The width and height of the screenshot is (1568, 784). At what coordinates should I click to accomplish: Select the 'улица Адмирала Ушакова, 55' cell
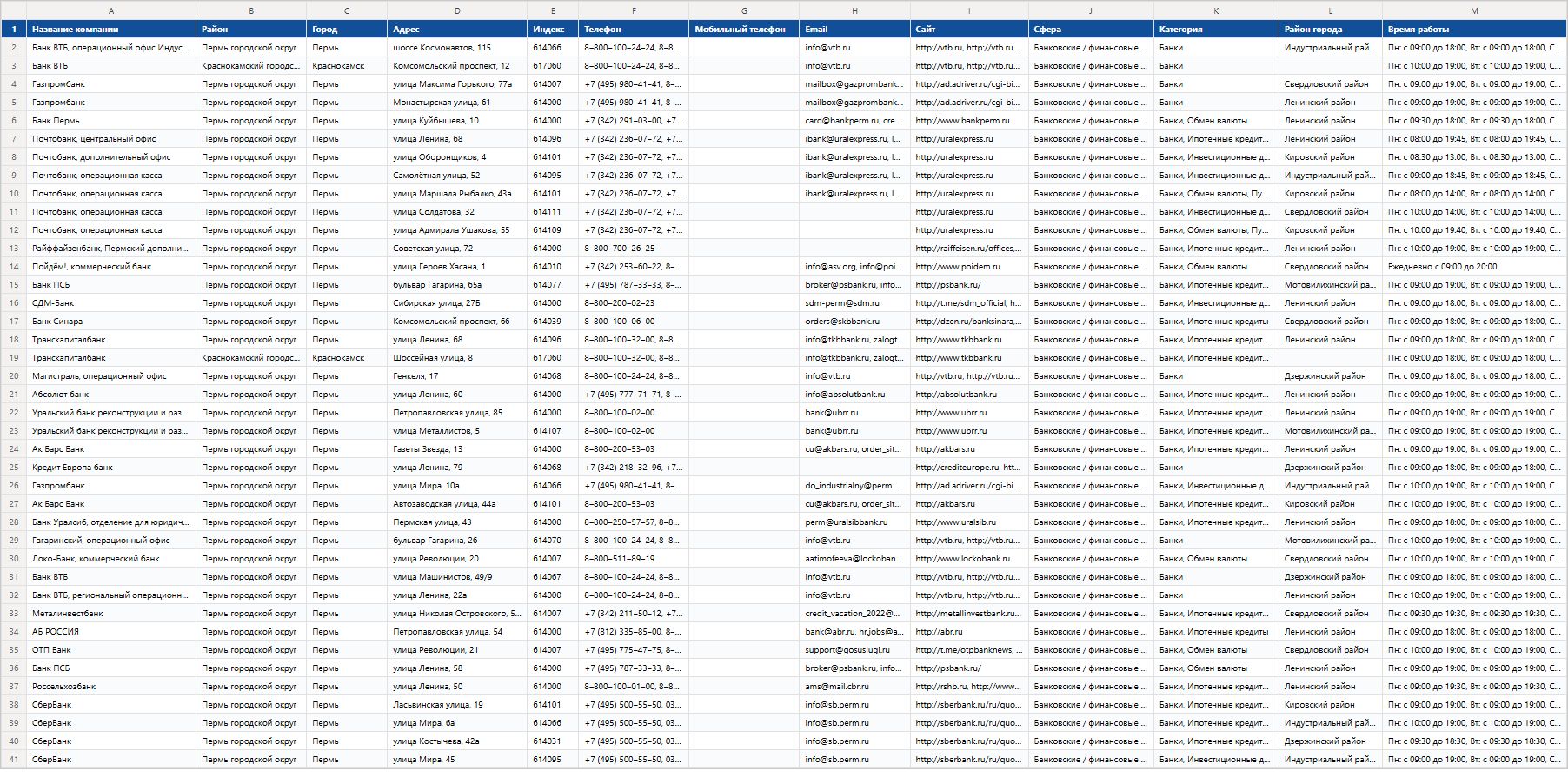[457, 230]
